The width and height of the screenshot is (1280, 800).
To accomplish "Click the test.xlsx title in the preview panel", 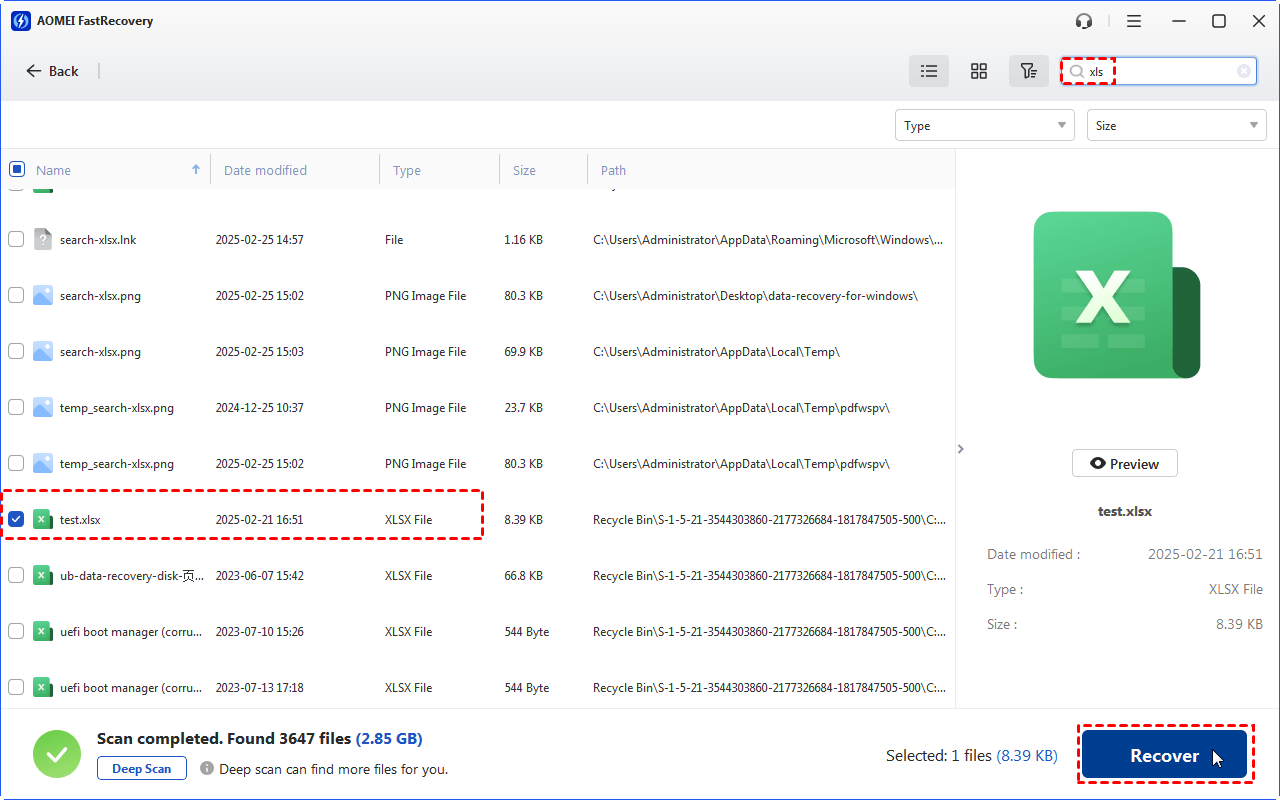I will tap(1125, 511).
